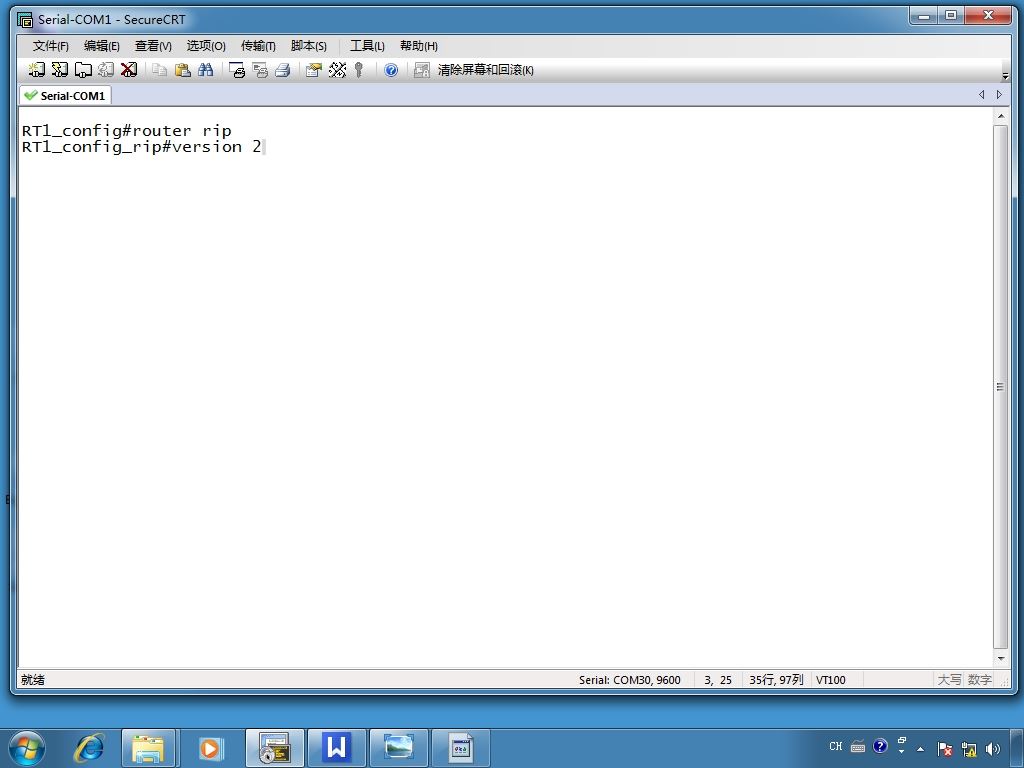Launch Internet Explorer from taskbar
The width and height of the screenshot is (1024, 768).
click(x=89, y=748)
